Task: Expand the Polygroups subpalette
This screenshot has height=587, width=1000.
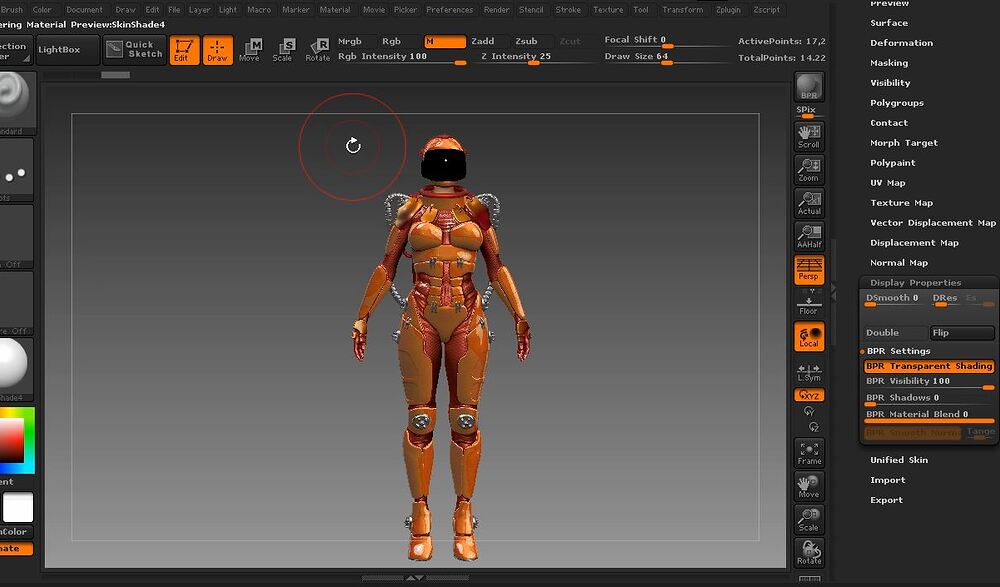Action: pyautogui.click(x=897, y=103)
